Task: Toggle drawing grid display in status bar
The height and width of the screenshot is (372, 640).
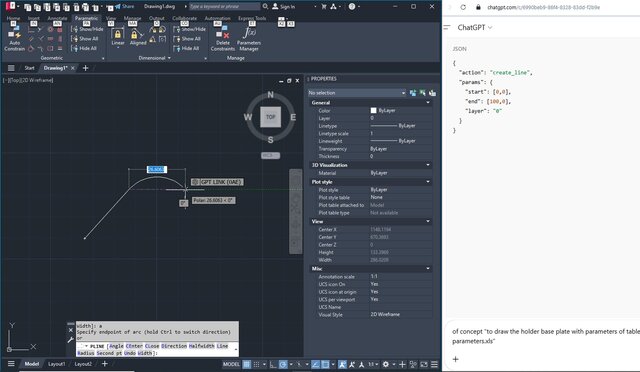Action: point(247,364)
